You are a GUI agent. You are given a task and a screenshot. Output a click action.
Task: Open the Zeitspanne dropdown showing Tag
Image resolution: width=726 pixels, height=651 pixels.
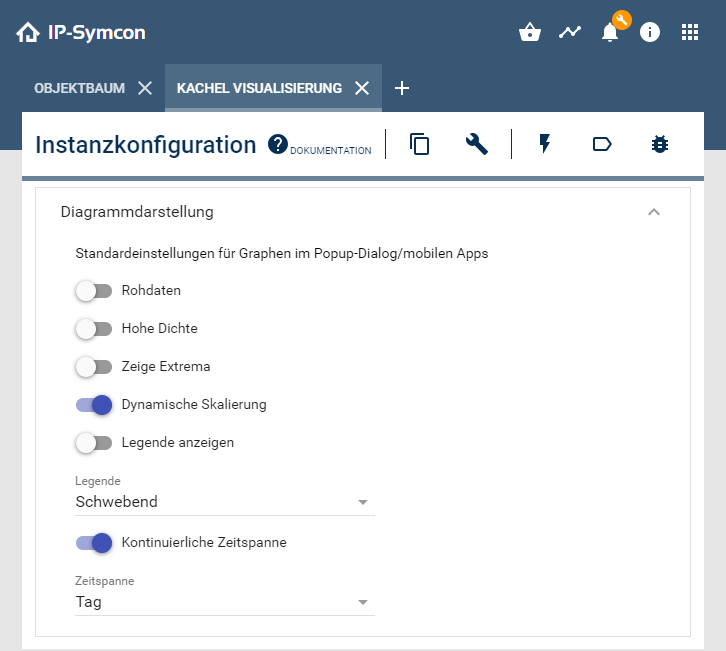[x=224, y=602]
